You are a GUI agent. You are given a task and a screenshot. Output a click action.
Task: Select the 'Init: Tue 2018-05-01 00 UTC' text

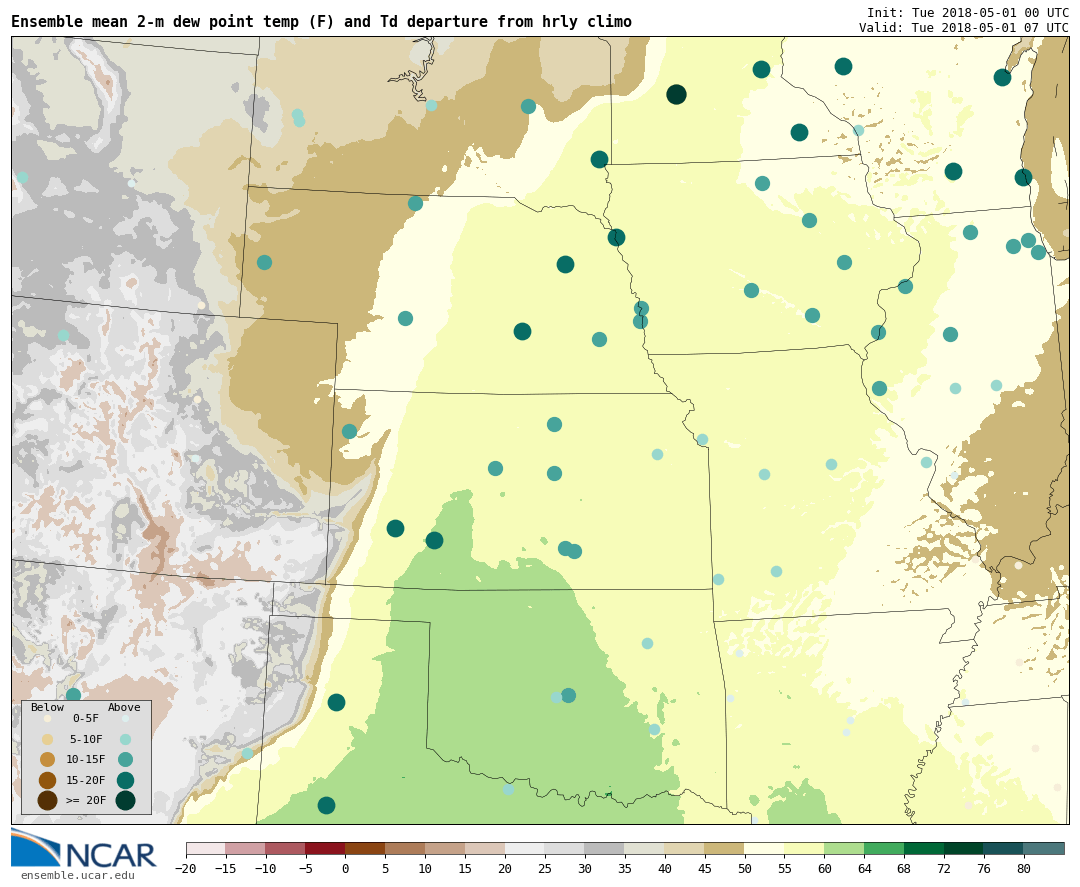(x=968, y=12)
